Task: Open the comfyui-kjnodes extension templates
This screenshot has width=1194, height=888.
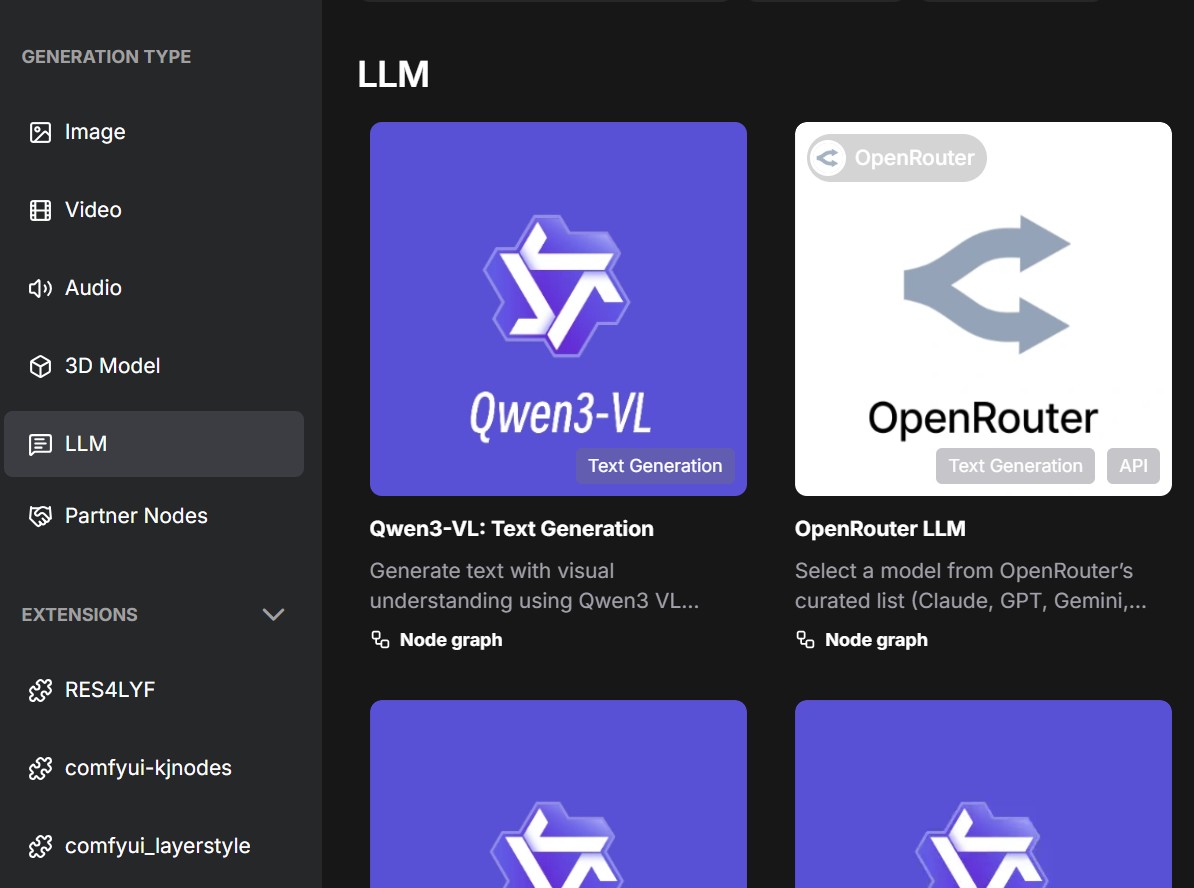Action: click(154, 768)
